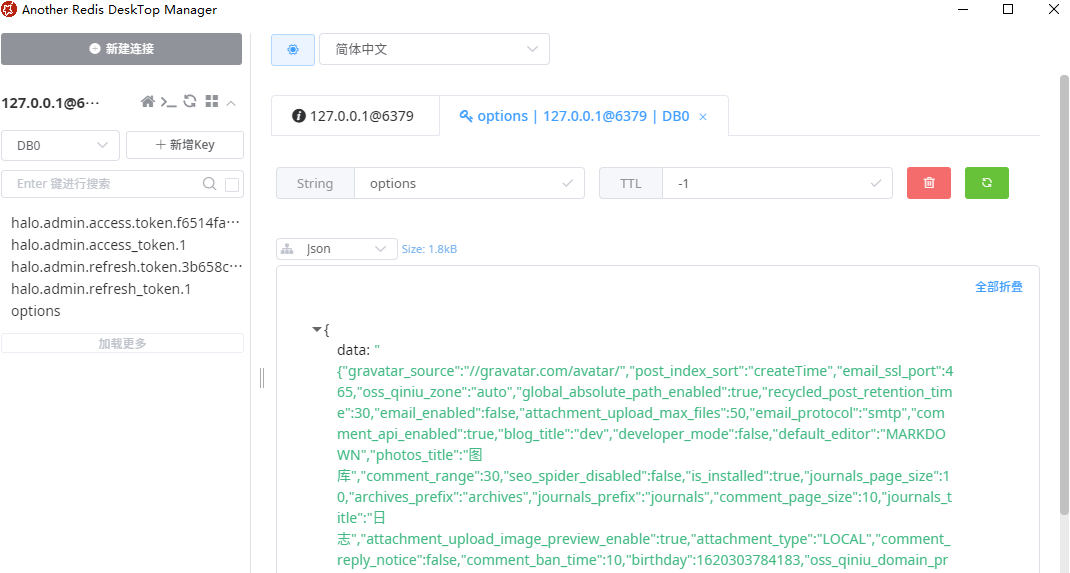Viewport: 1070px width, 573px height.
Task: Collapse the 127.0.0.1 connection panel
Action: 231,103
